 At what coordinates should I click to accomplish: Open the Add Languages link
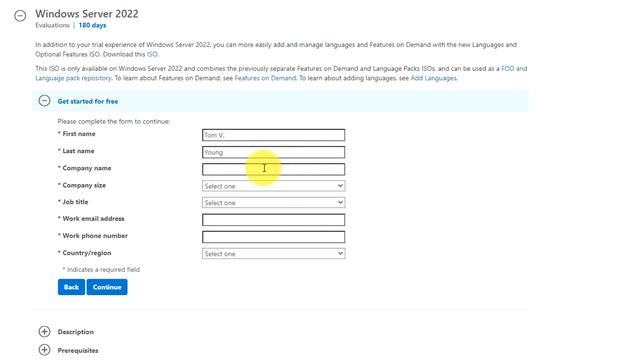point(433,78)
